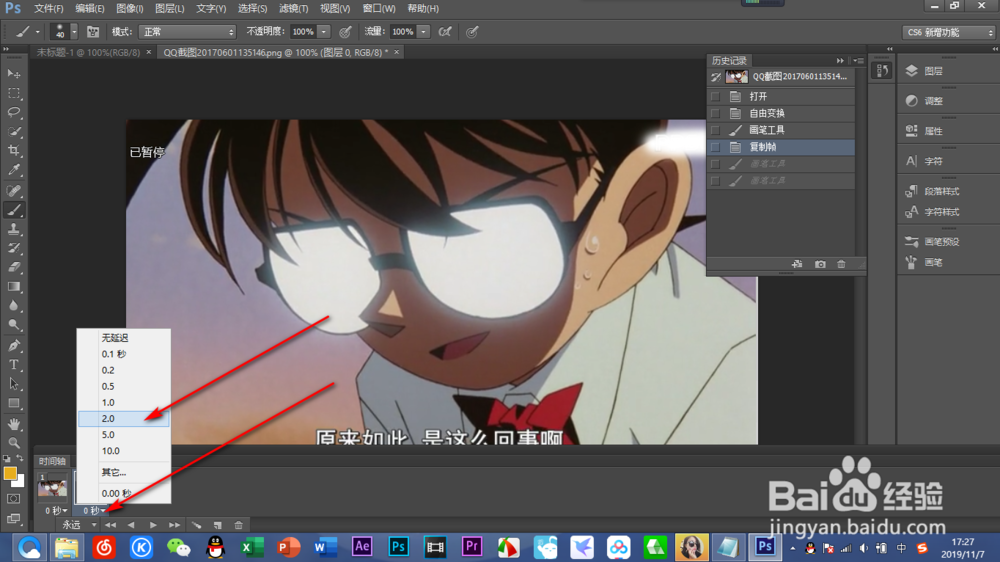
Task: Choose 无延迟 in delay menu
Action: tap(124, 337)
